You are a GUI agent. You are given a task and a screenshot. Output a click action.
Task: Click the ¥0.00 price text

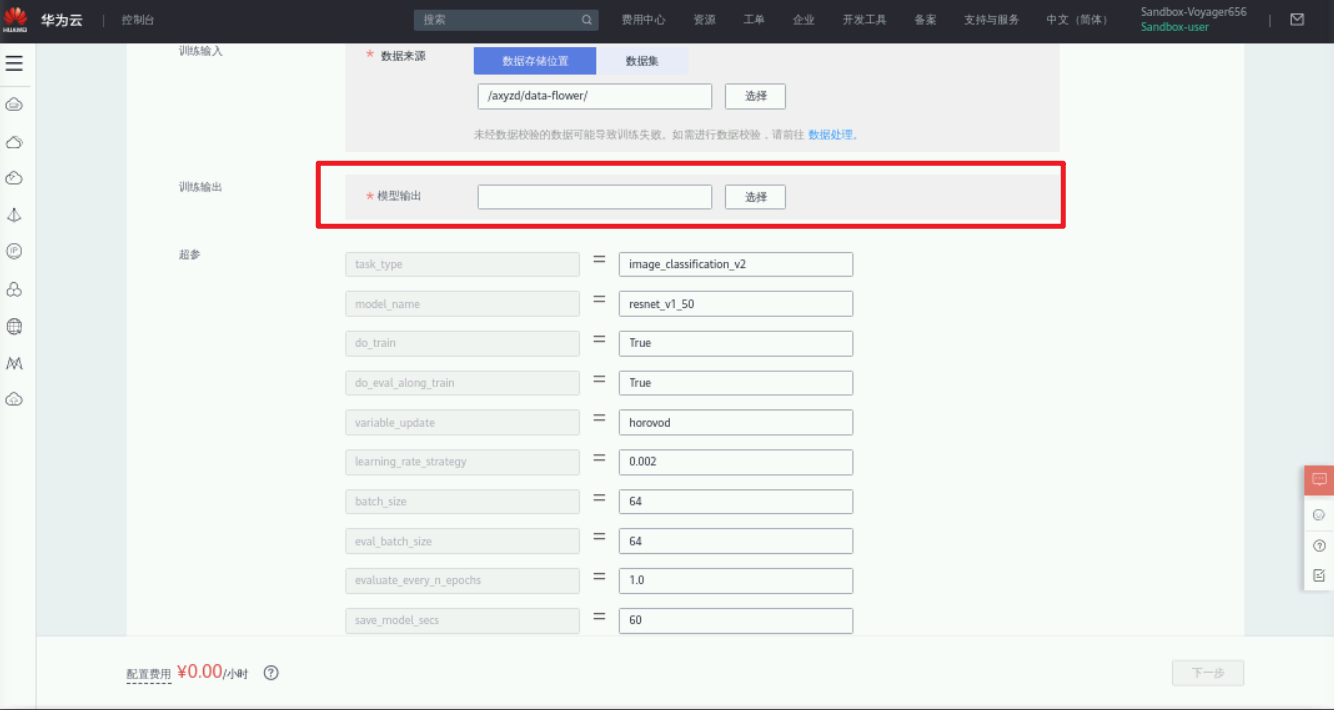pos(200,672)
